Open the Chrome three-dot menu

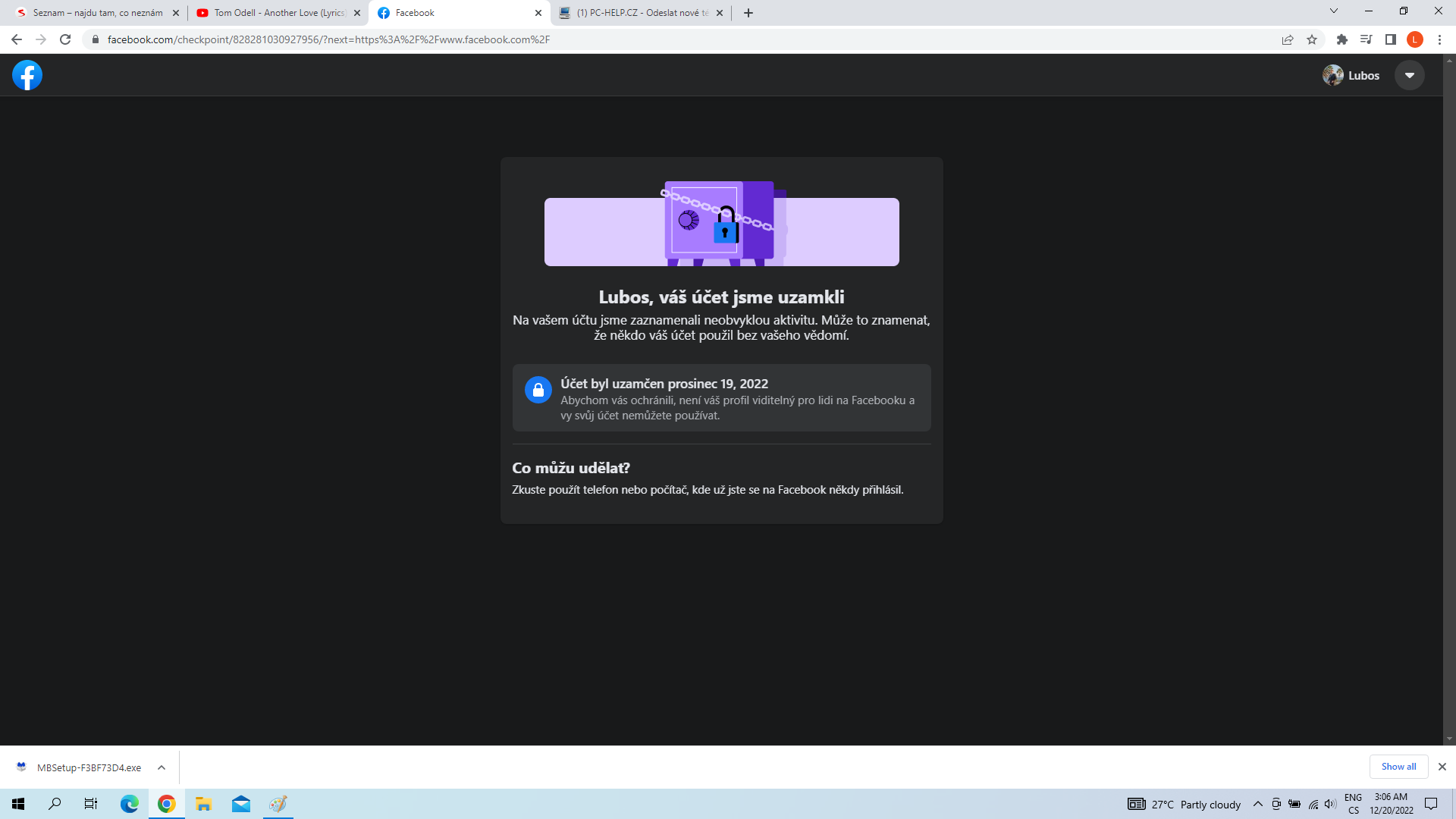1439,39
